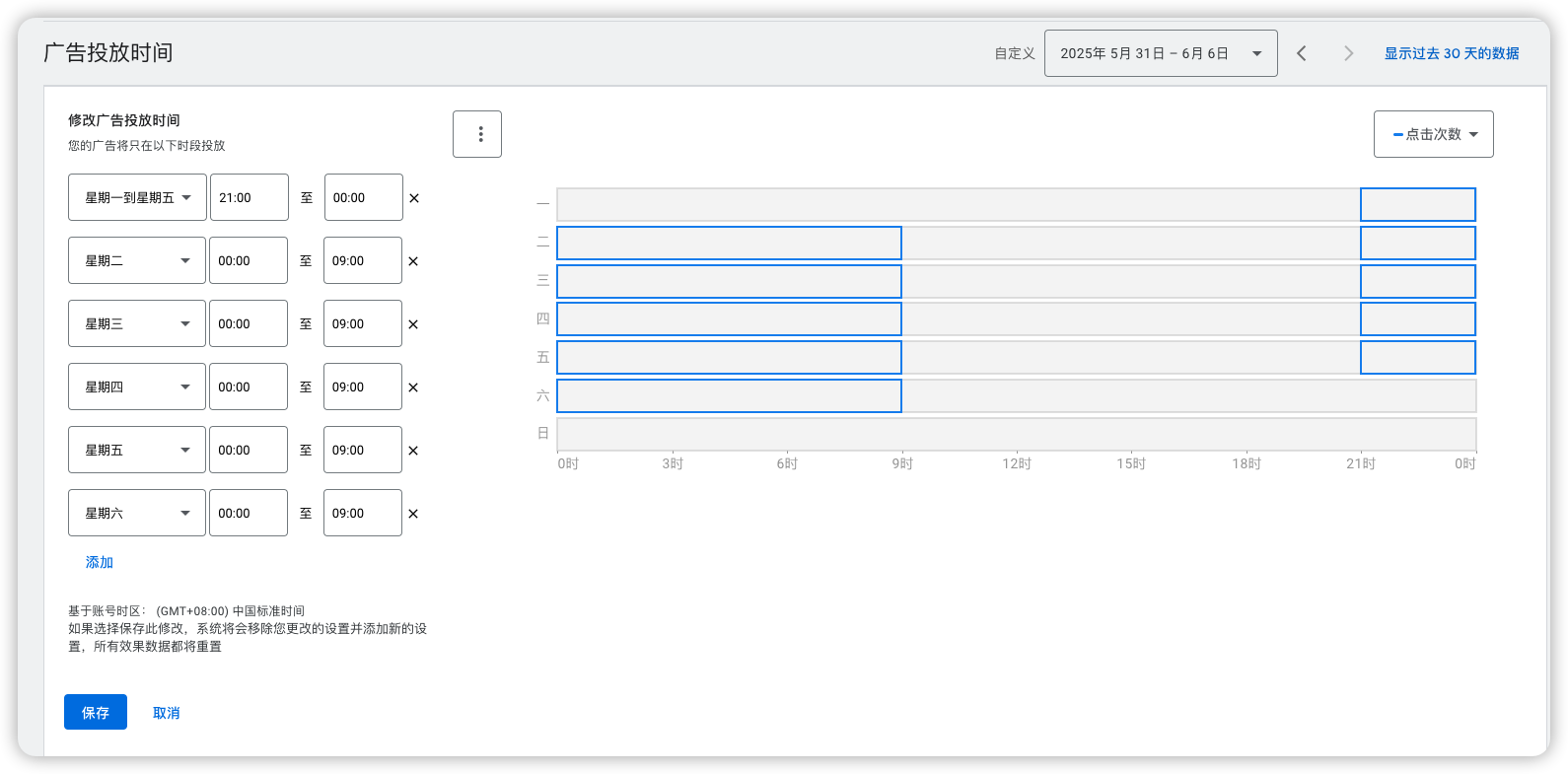Go to previous date range

tap(1302, 53)
